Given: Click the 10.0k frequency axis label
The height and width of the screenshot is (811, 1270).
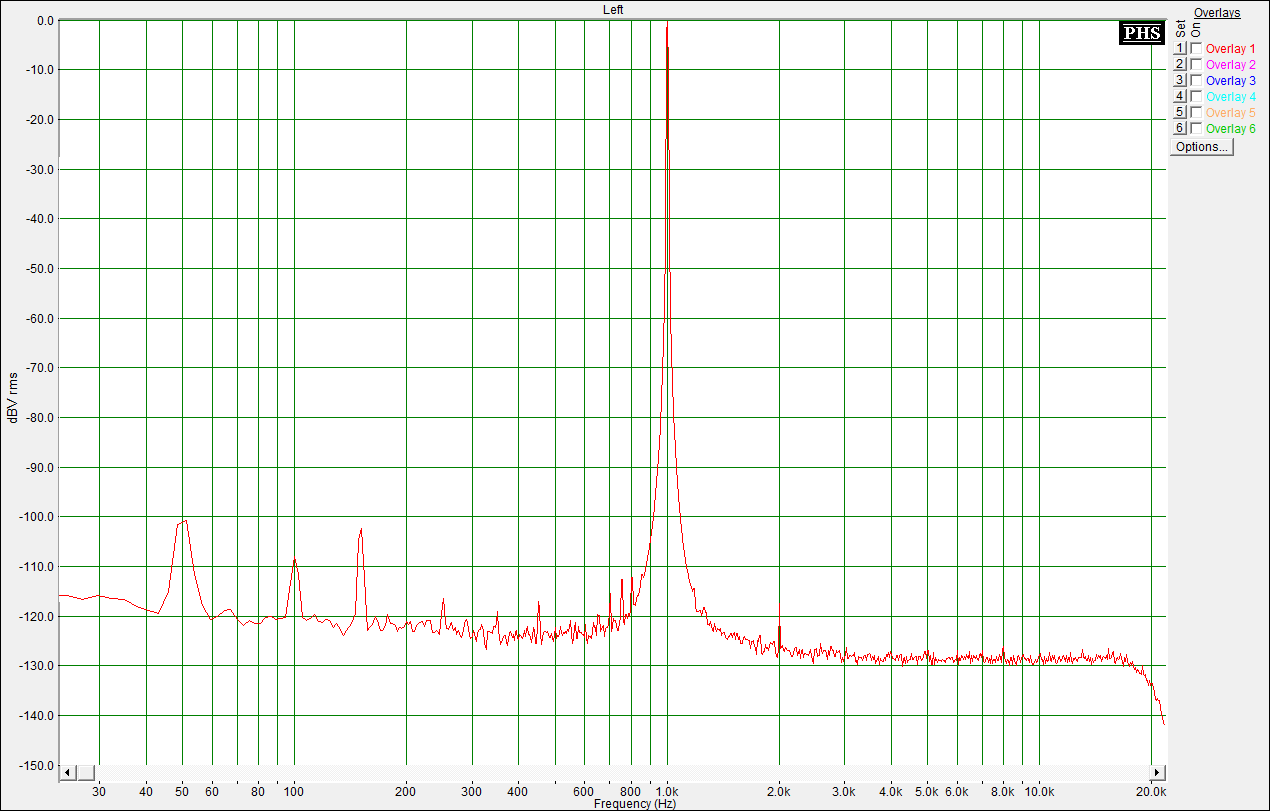Looking at the screenshot, I should 1040,792.
